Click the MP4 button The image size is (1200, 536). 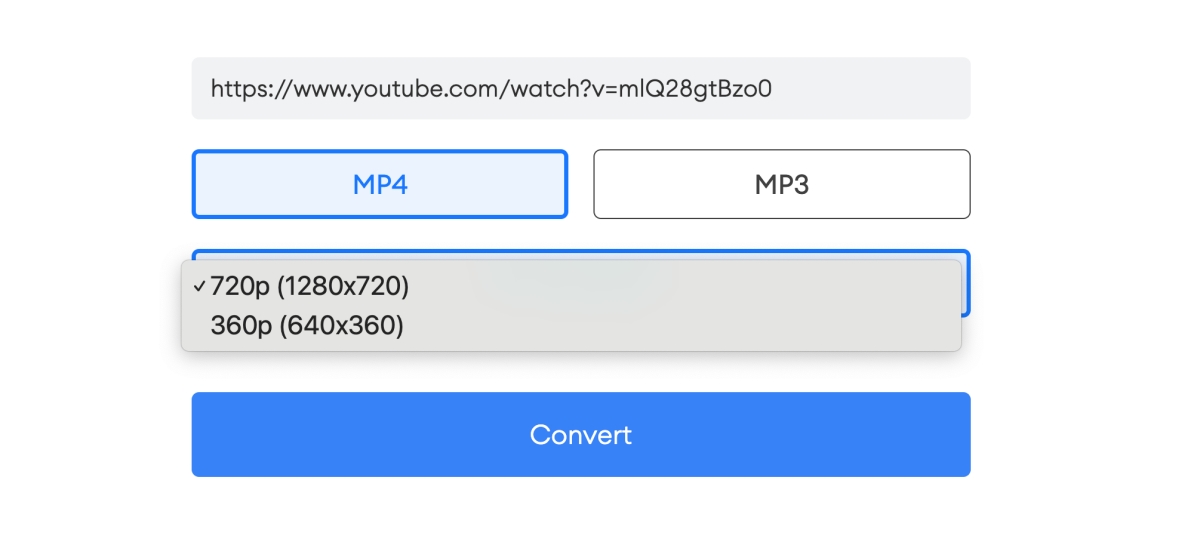coord(380,184)
